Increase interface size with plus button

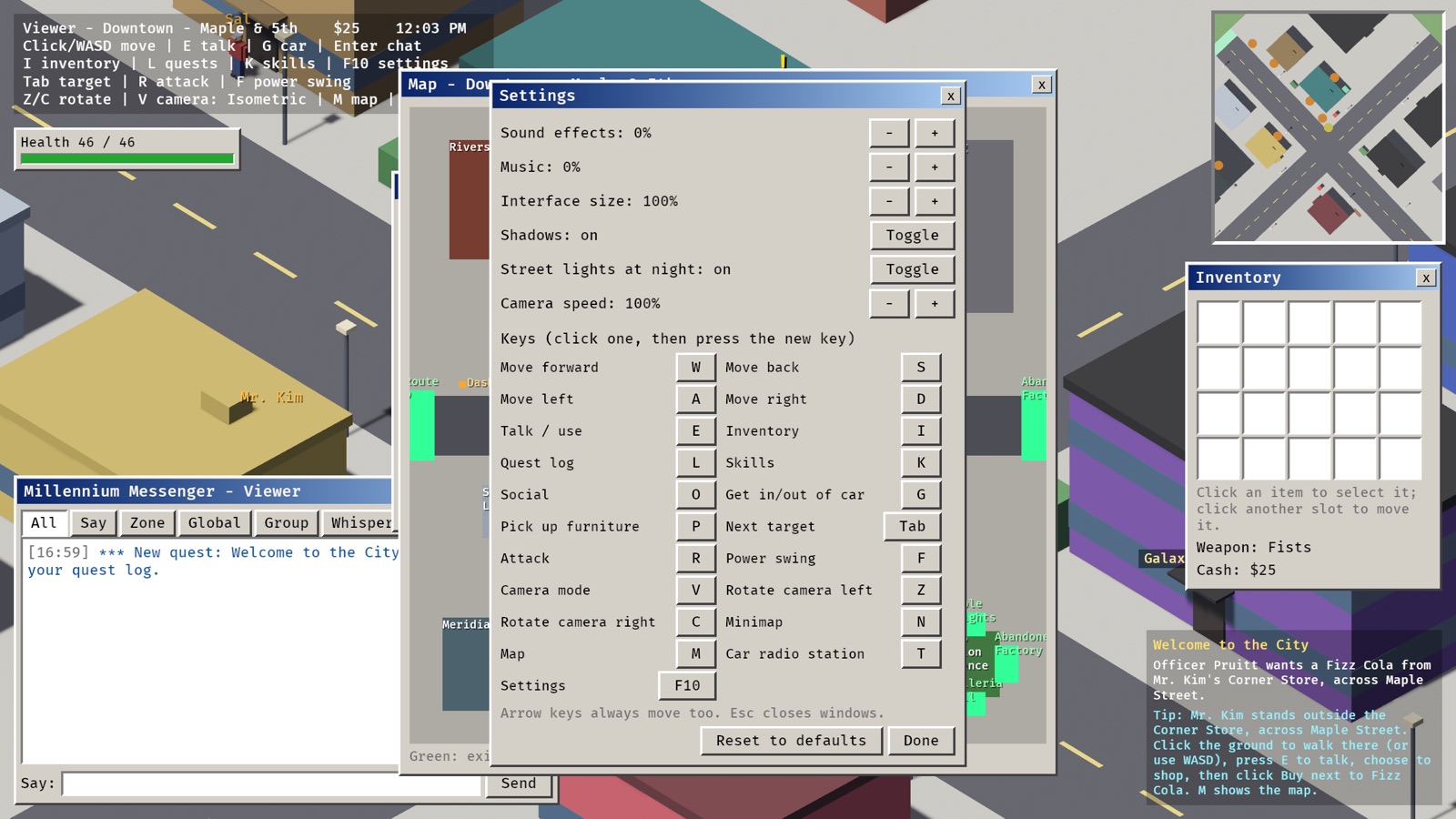coord(935,201)
